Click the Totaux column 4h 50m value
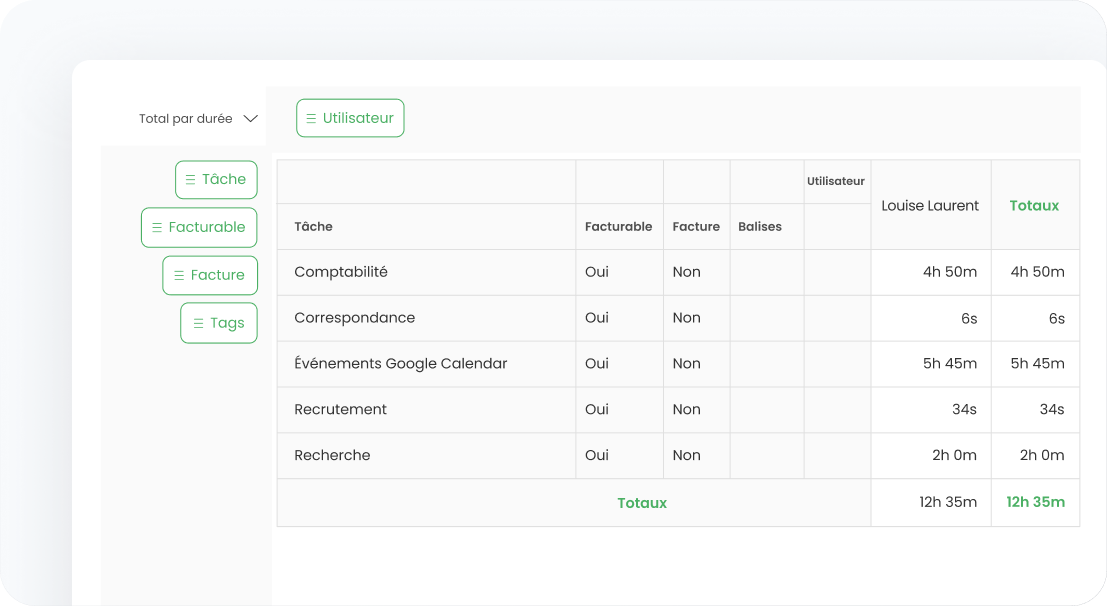Viewport: 1107px width, 606px height. (x=1037, y=272)
